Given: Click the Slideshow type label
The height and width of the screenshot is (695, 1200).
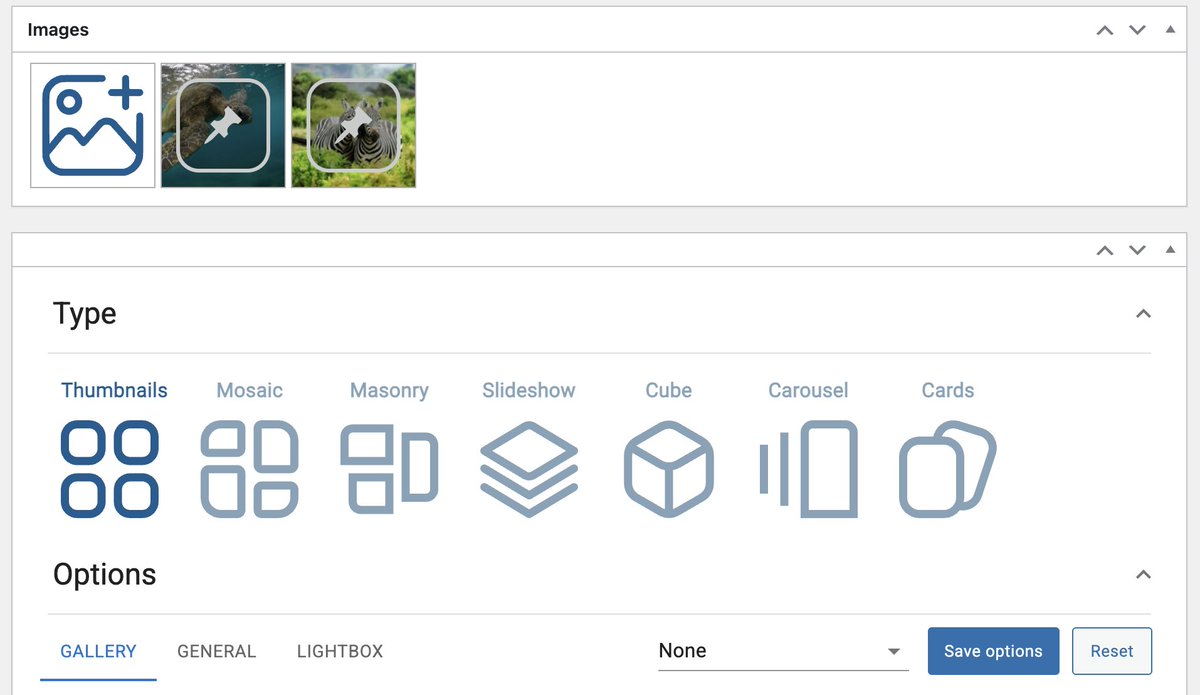Looking at the screenshot, I should pyautogui.click(x=529, y=390).
